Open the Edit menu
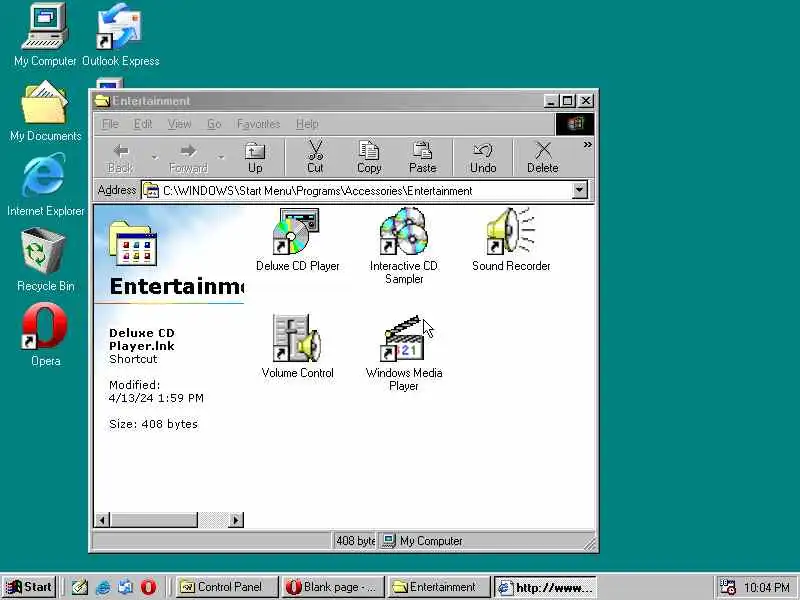The image size is (800, 600). [143, 124]
